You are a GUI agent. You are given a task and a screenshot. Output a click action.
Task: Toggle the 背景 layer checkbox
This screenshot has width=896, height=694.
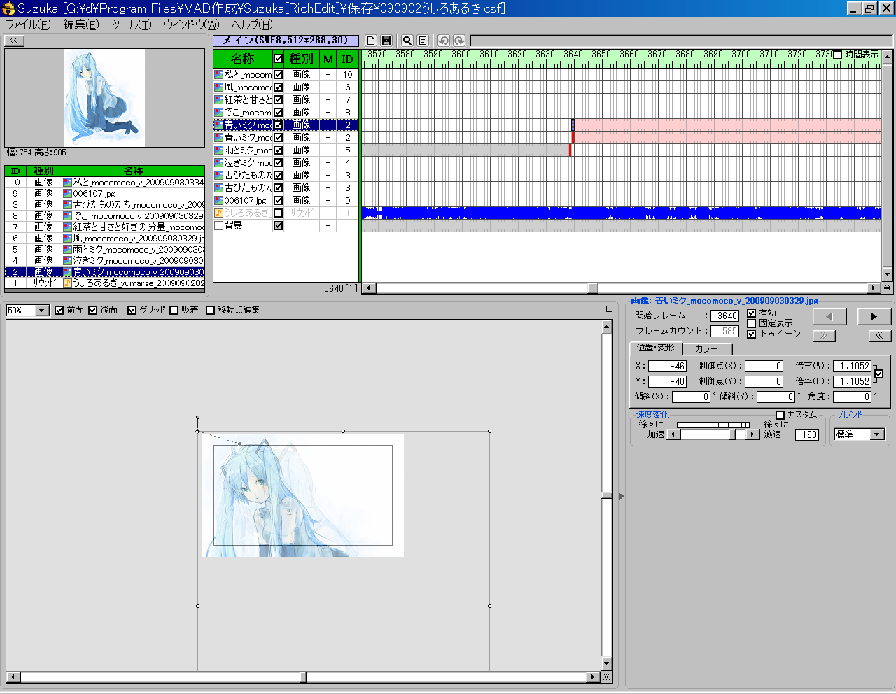278,225
